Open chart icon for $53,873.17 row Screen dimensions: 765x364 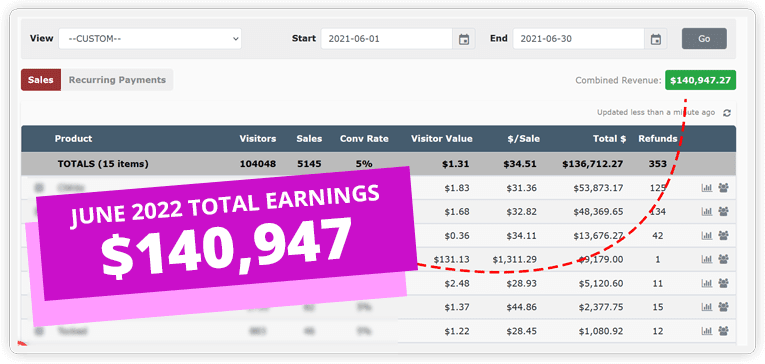706,188
